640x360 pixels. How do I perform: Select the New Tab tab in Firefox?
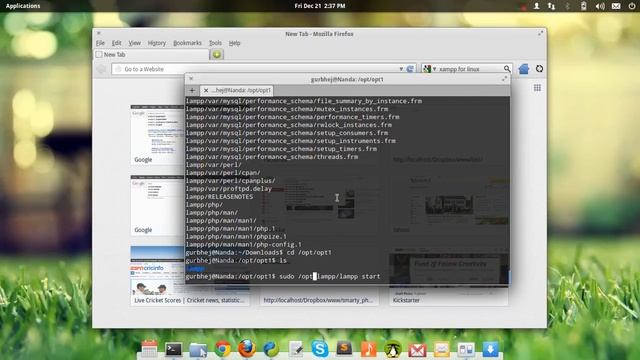tap(151, 54)
